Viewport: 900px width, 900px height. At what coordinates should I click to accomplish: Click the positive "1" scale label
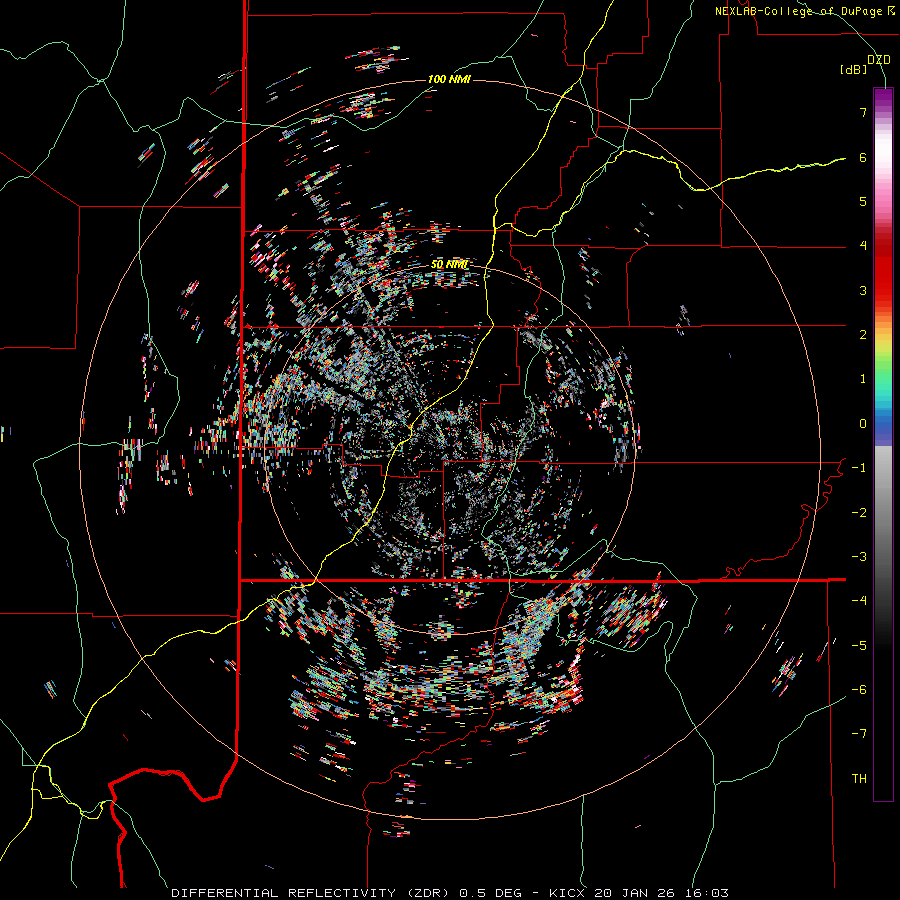(863, 379)
